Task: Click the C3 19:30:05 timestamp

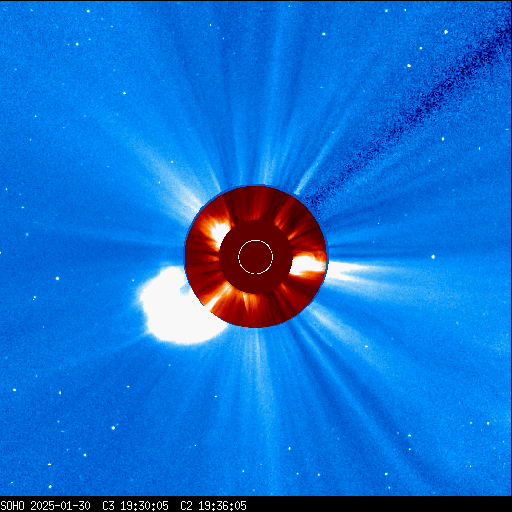Action: pyautogui.click(x=135, y=506)
